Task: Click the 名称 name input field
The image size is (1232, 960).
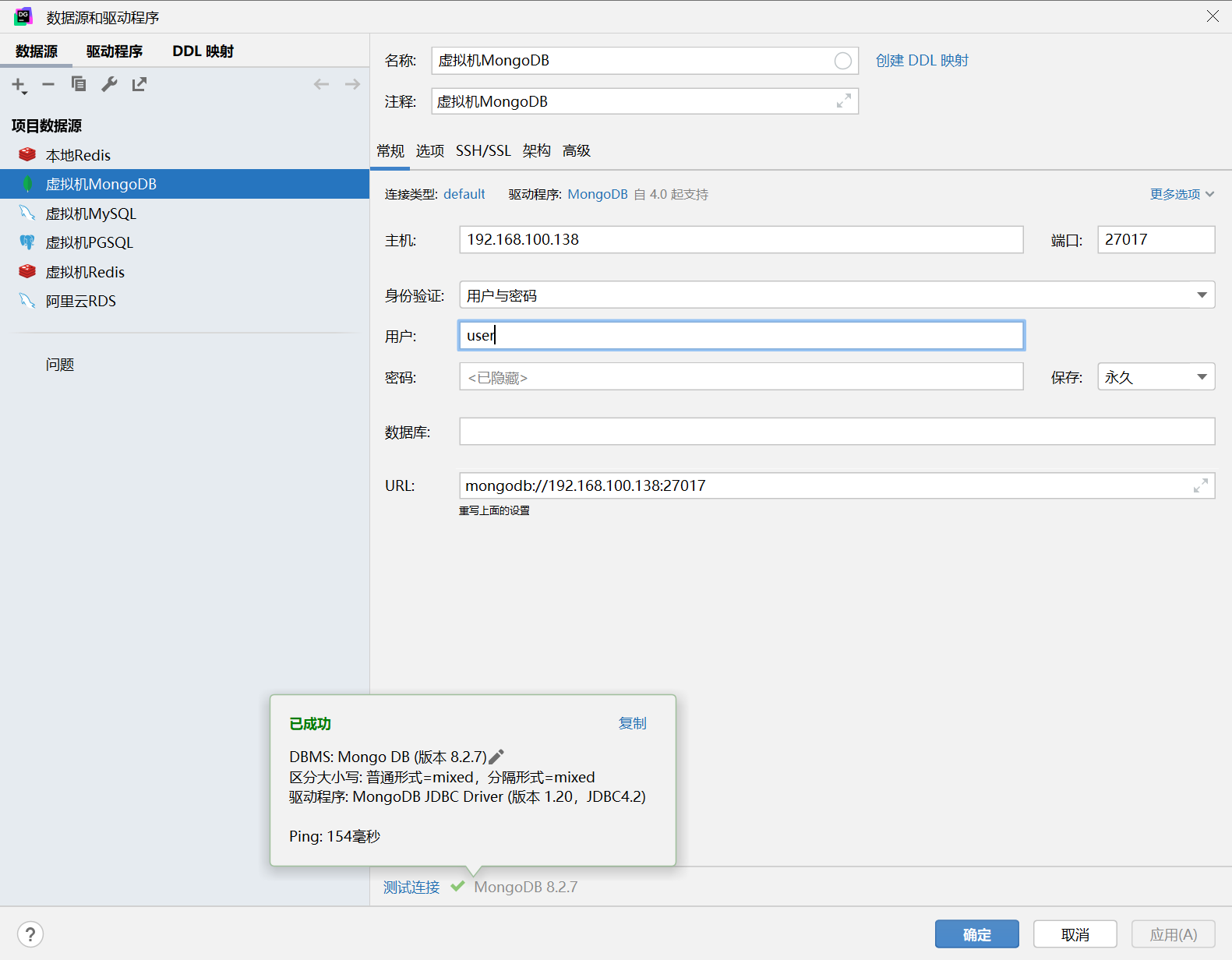Action: 645,61
